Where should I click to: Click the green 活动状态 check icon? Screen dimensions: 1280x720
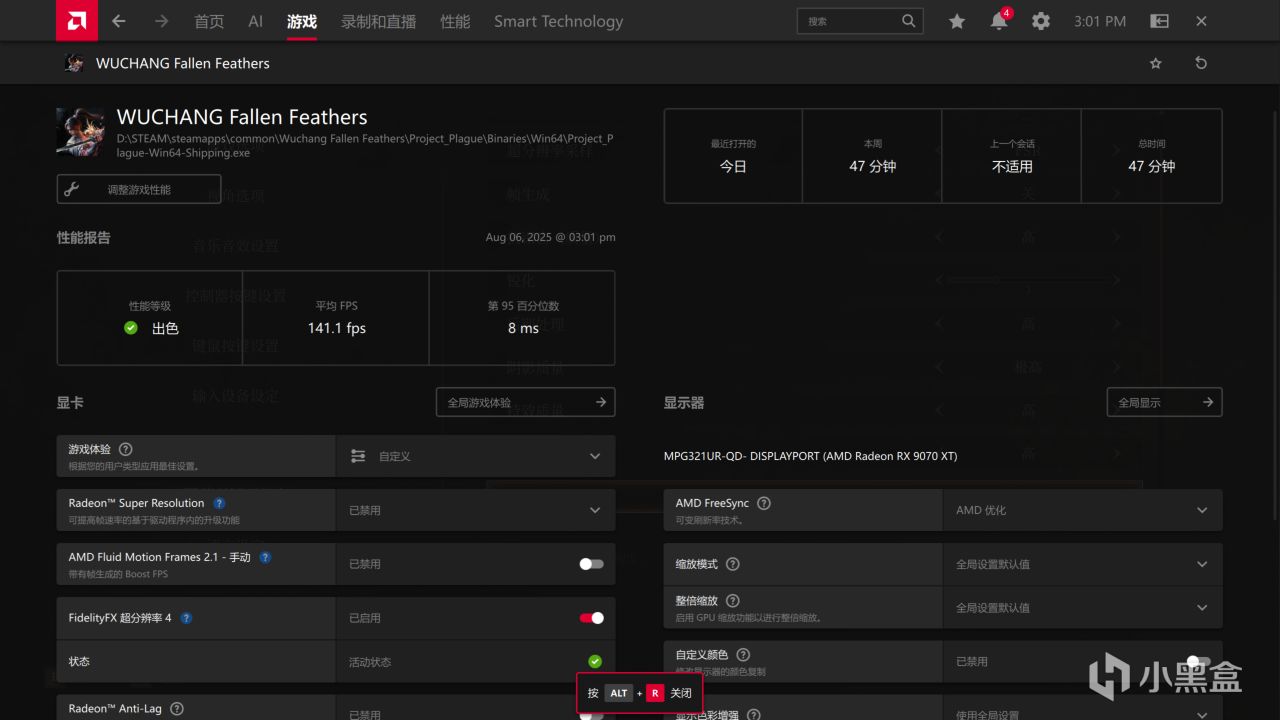(595, 662)
